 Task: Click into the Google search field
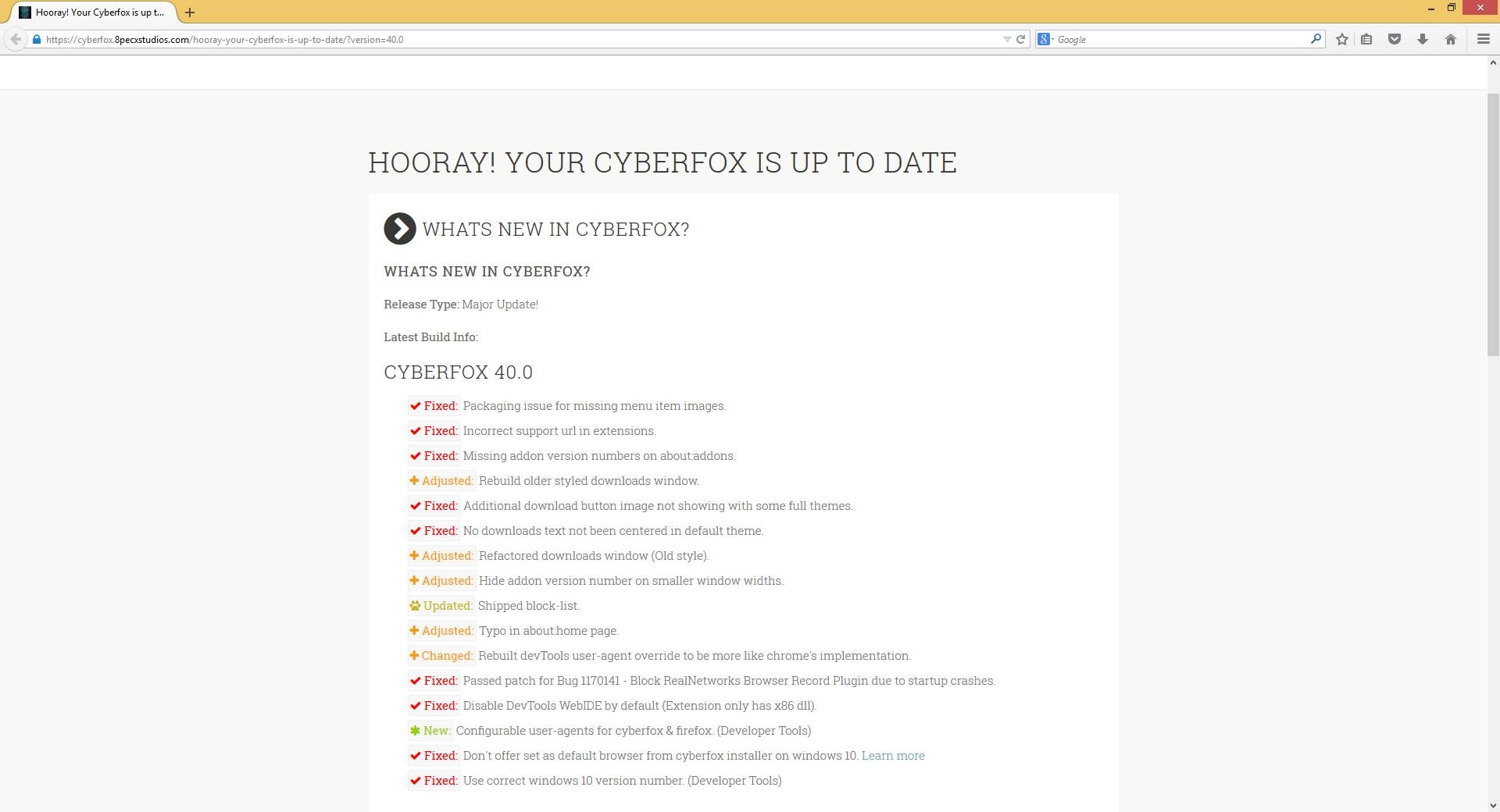coord(1182,39)
